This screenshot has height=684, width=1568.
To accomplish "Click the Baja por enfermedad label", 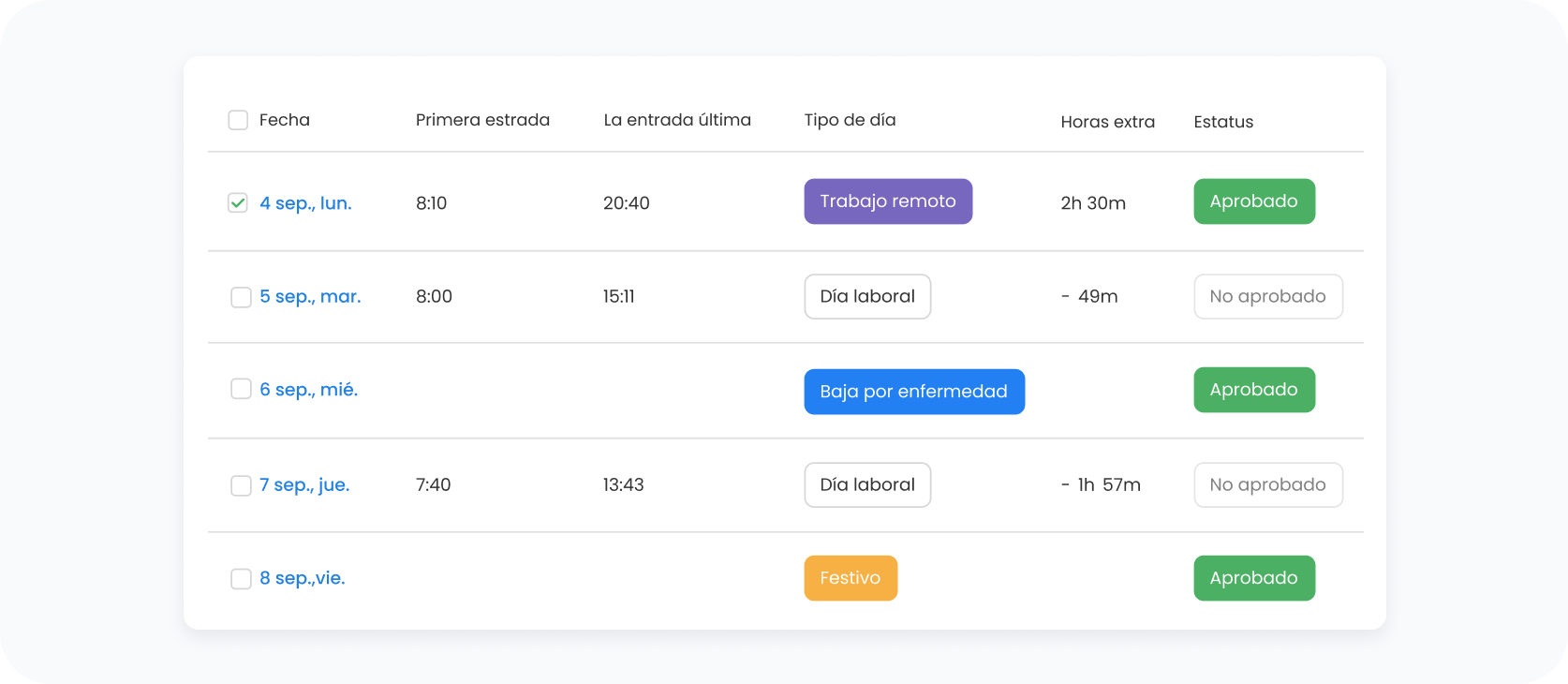I will click(913, 392).
